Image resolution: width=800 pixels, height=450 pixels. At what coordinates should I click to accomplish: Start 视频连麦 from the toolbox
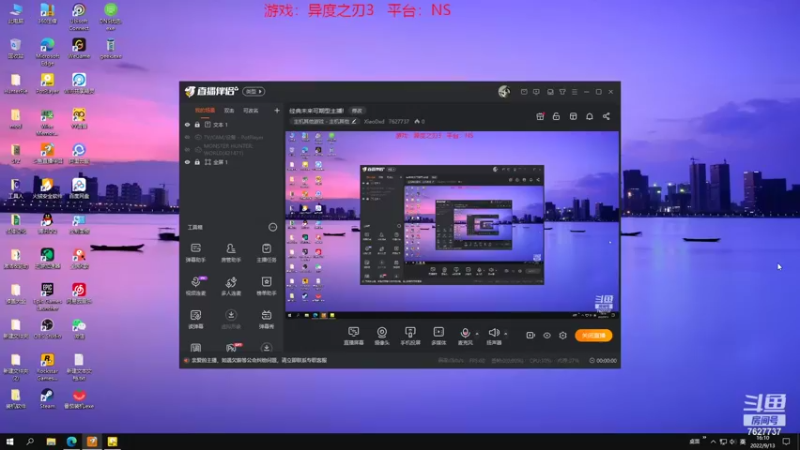click(x=195, y=286)
